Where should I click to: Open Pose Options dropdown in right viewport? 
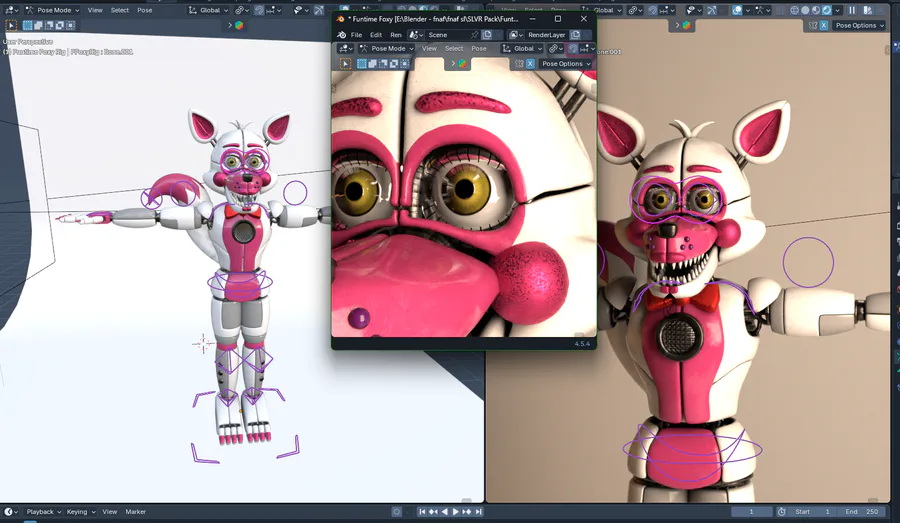click(859, 25)
